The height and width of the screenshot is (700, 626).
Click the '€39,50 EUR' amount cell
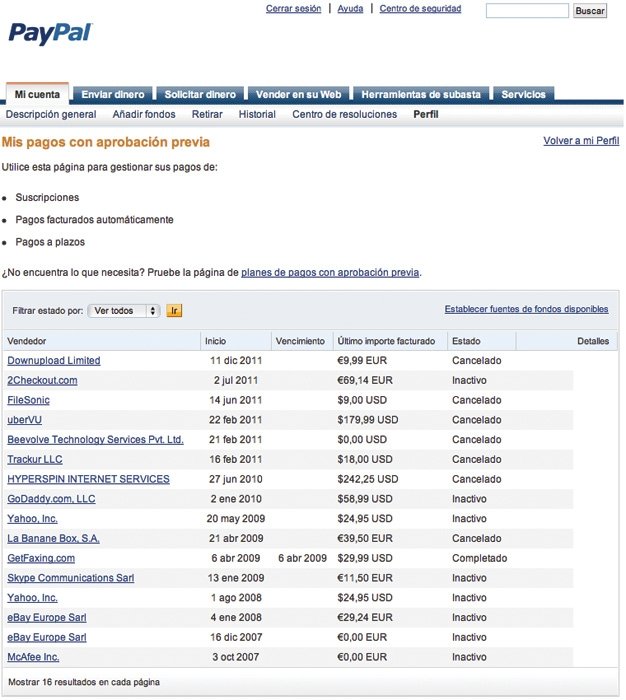(x=365, y=538)
